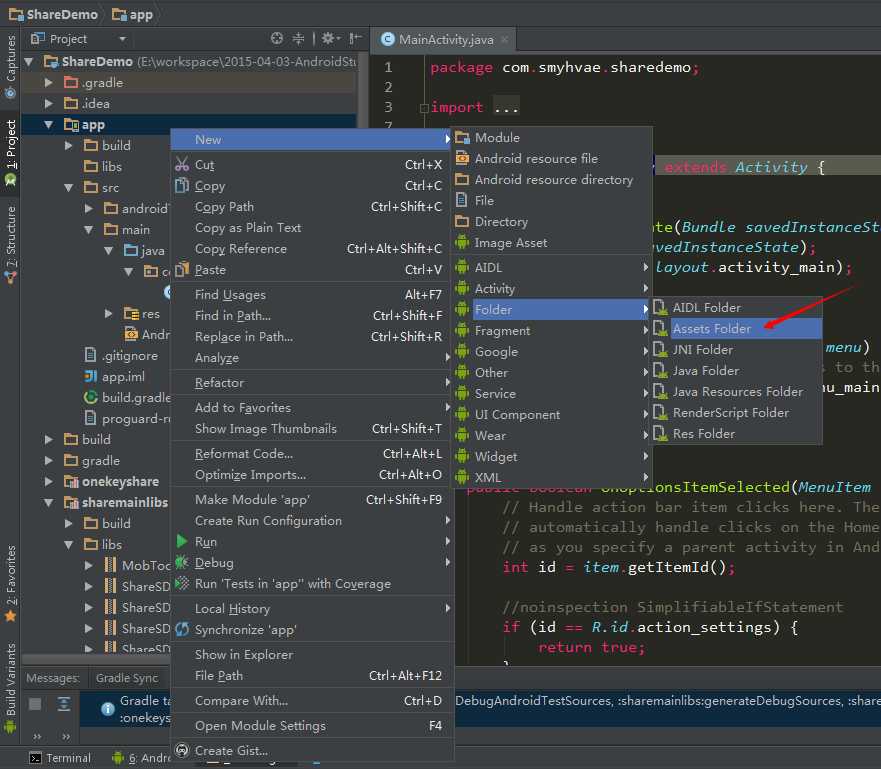
Task: Click the collapse all icon in Project panel
Action: [x=298, y=39]
